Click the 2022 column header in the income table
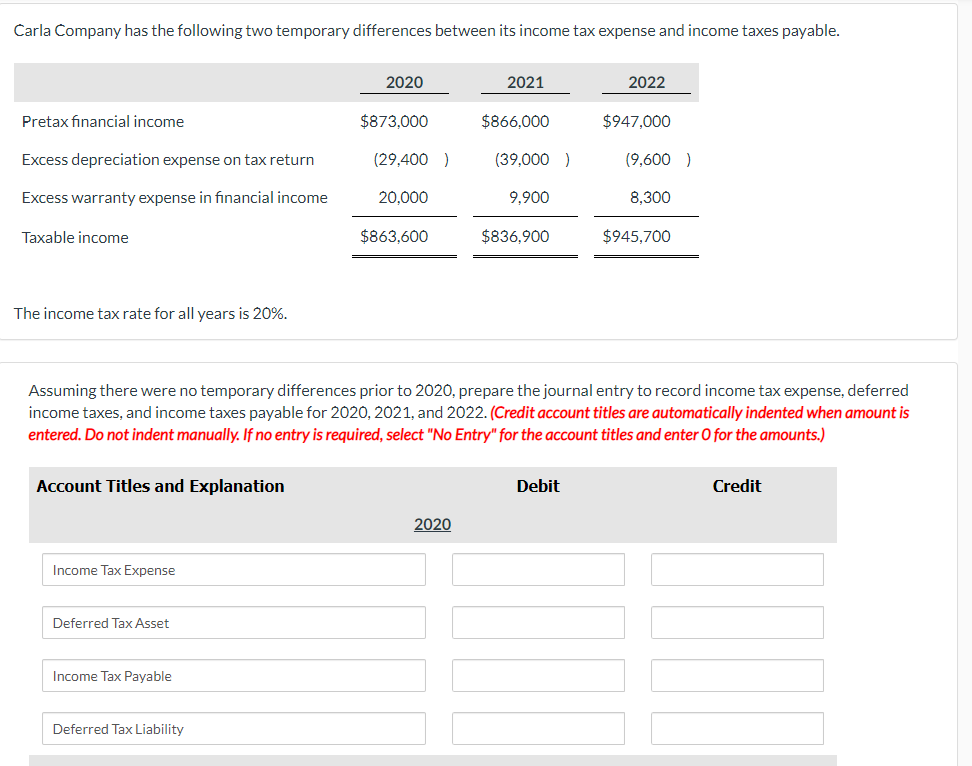The image size is (972, 766). tap(646, 82)
